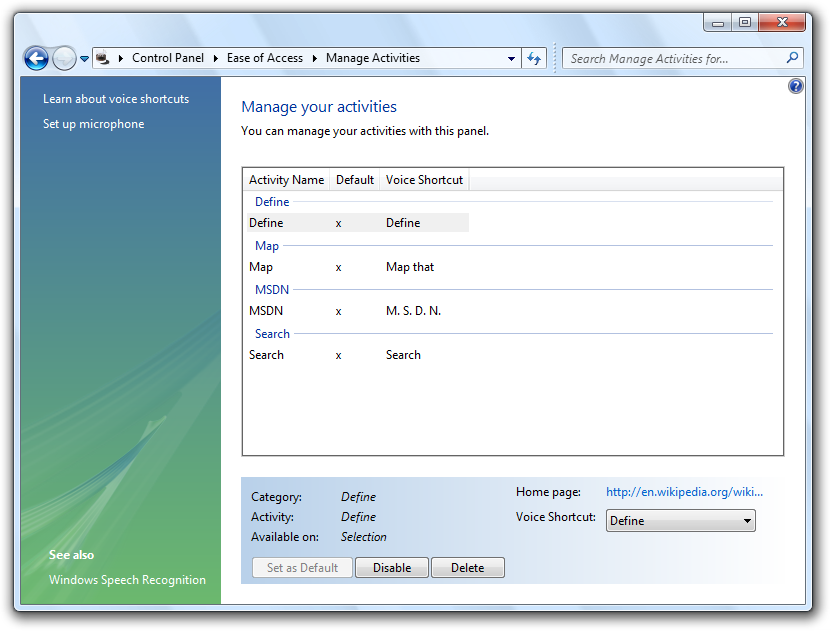The width and height of the screenshot is (832, 632).
Task: Click the search magnifier icon
Action: pos(792,57)
